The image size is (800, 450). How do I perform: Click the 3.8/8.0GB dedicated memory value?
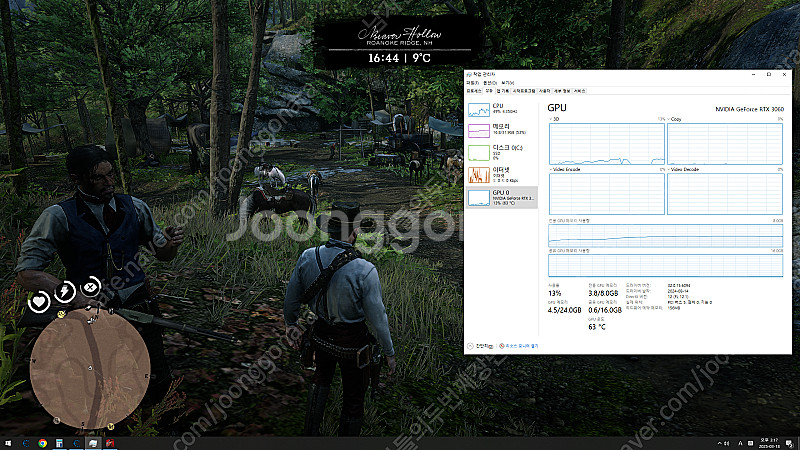tap(603, 293)
